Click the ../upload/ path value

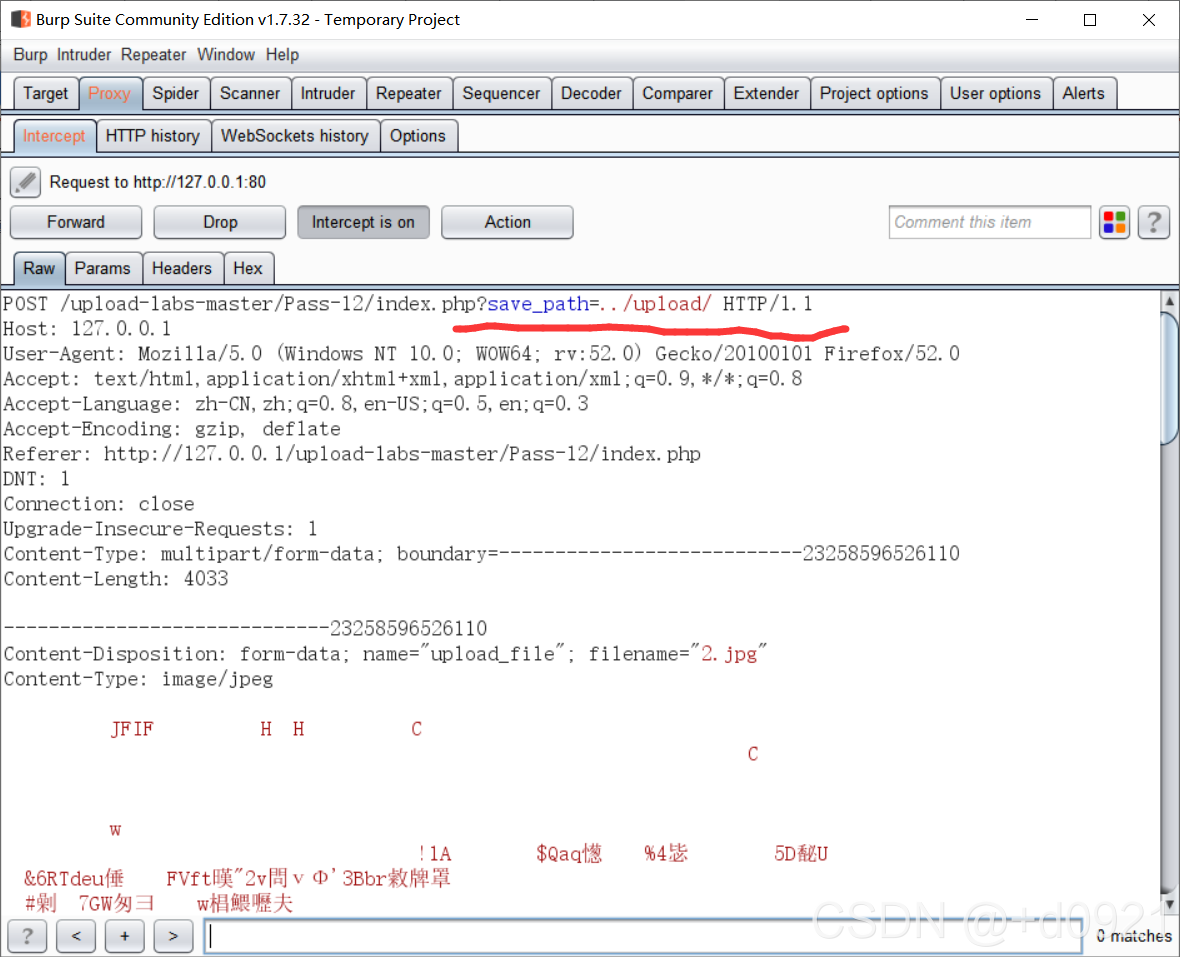pyautogui.click(x=655, y=304)
